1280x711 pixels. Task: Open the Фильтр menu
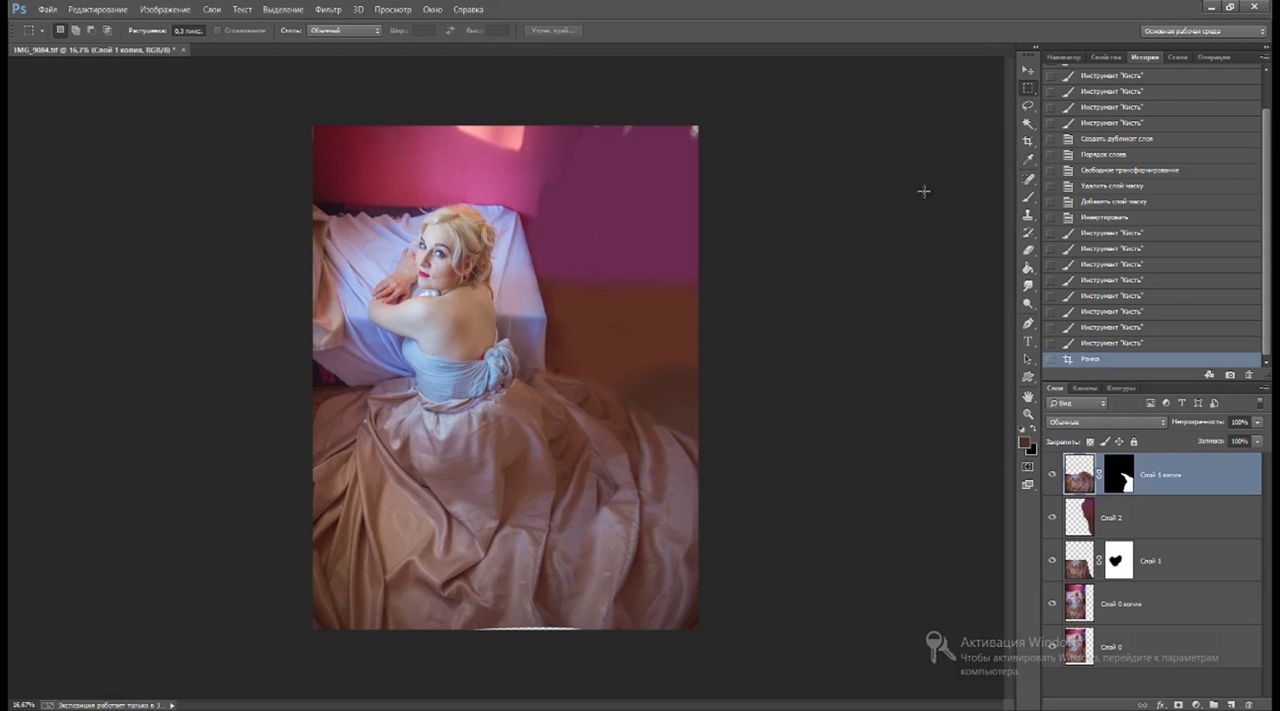coord(328,9)
